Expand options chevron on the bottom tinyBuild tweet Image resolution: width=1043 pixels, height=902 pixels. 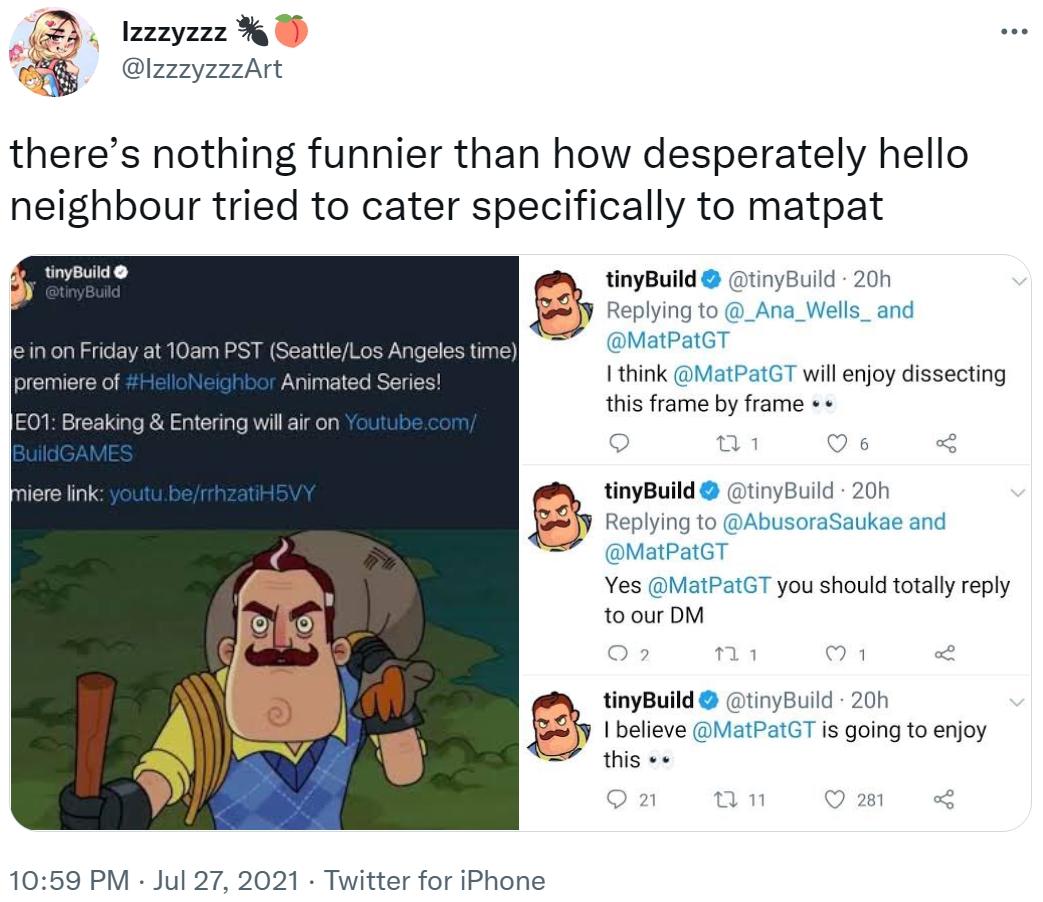click(x=1019, y=705)
